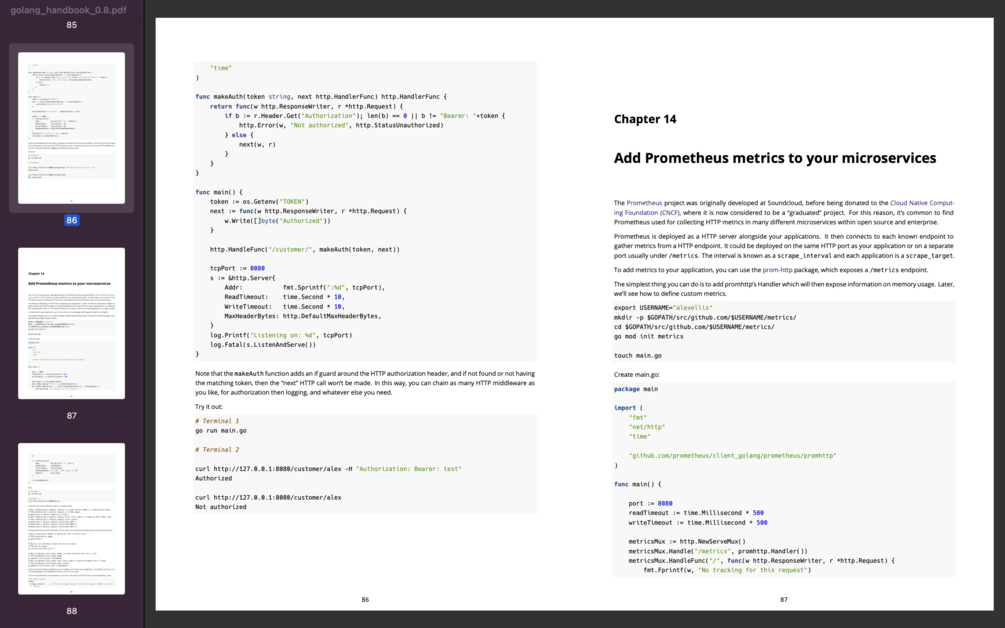Click the Add Prometheus metrics title
The width and height of the screenshot is (1005, 628).
coord(775,158)
